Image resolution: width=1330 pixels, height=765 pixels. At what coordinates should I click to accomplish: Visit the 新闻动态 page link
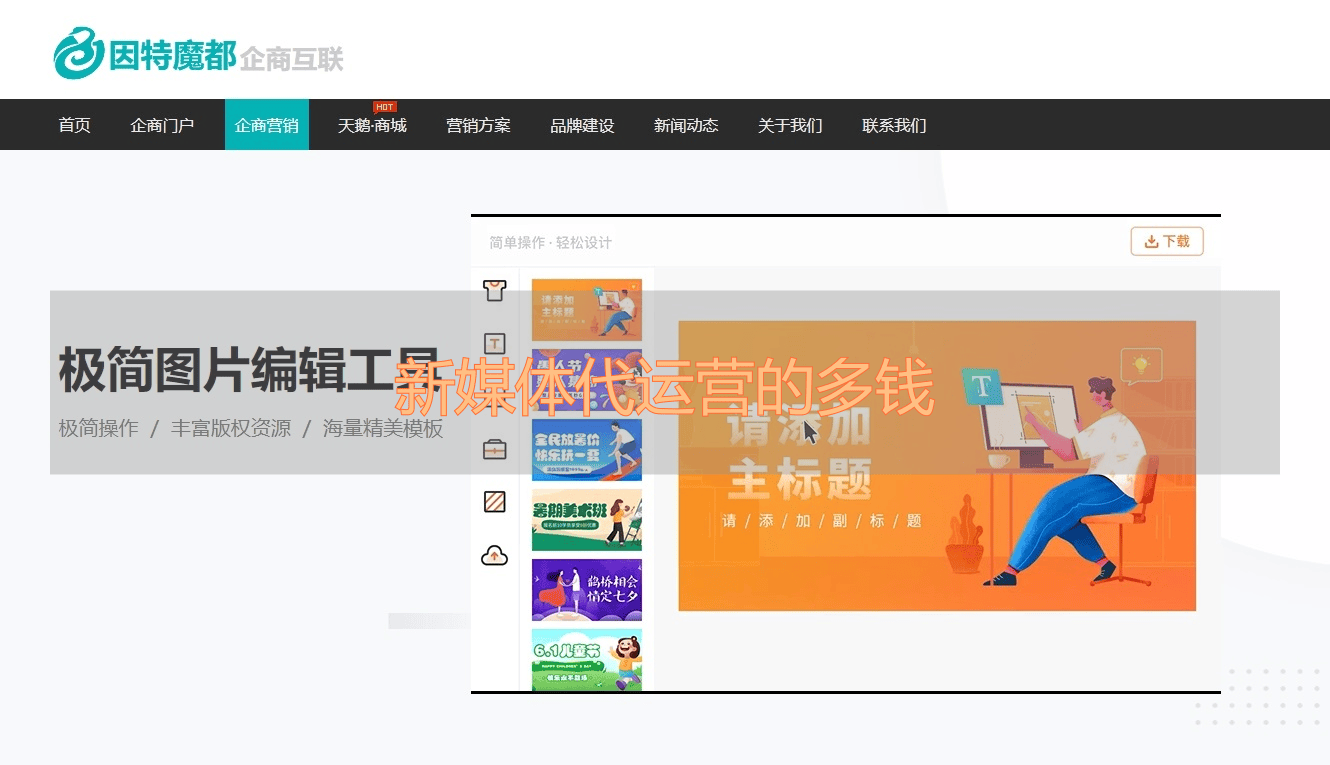pyautogui.click(x=686, y=125)
